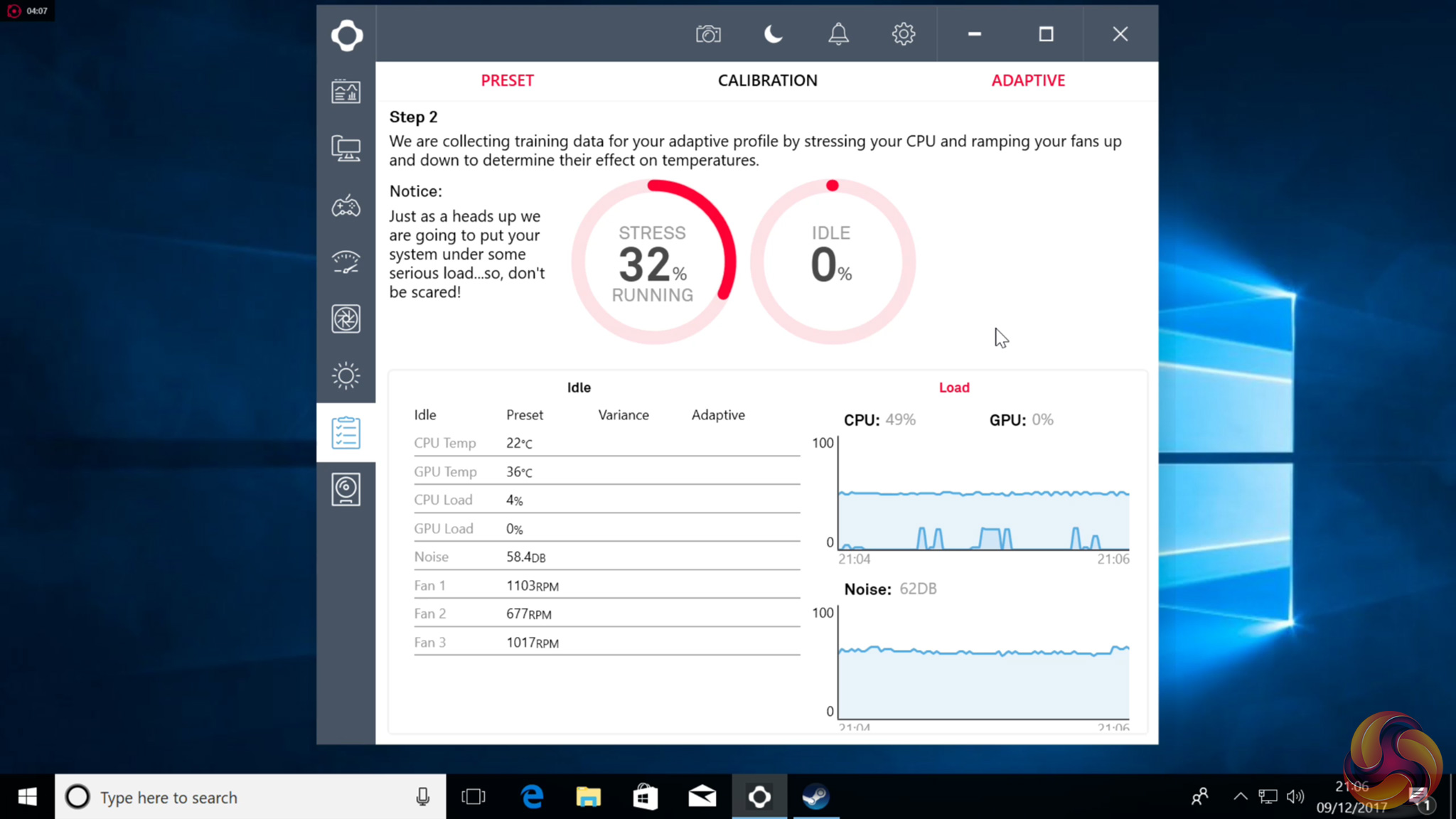Screen dimensions: 1456x819
Task: Open Steam from the taskbar
Action: 815,797
